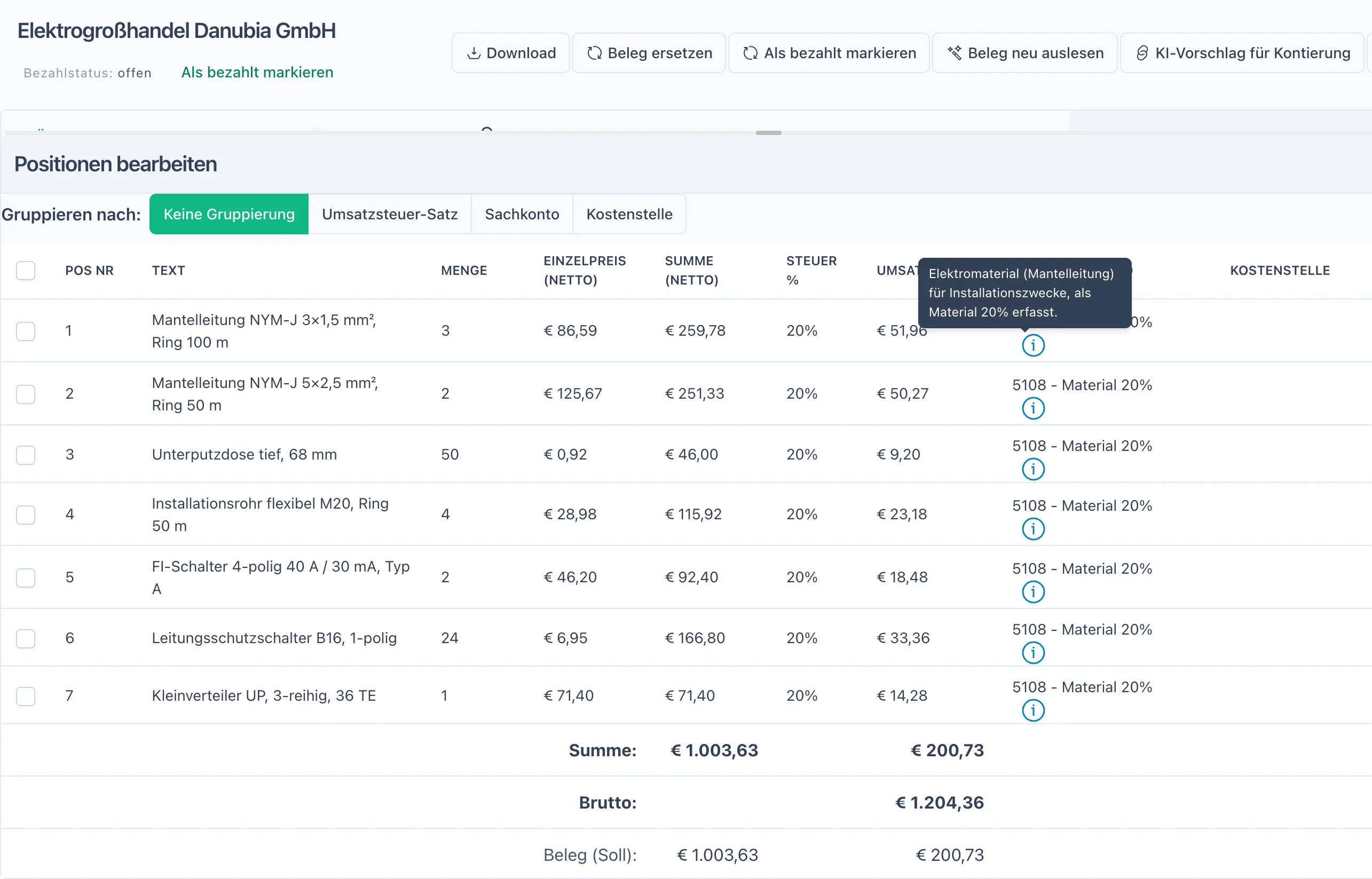Viewport: 1372px width, 879px height.
Task: Click the Summe netto € 1.003,63 value
Action: tap(714, 750)
